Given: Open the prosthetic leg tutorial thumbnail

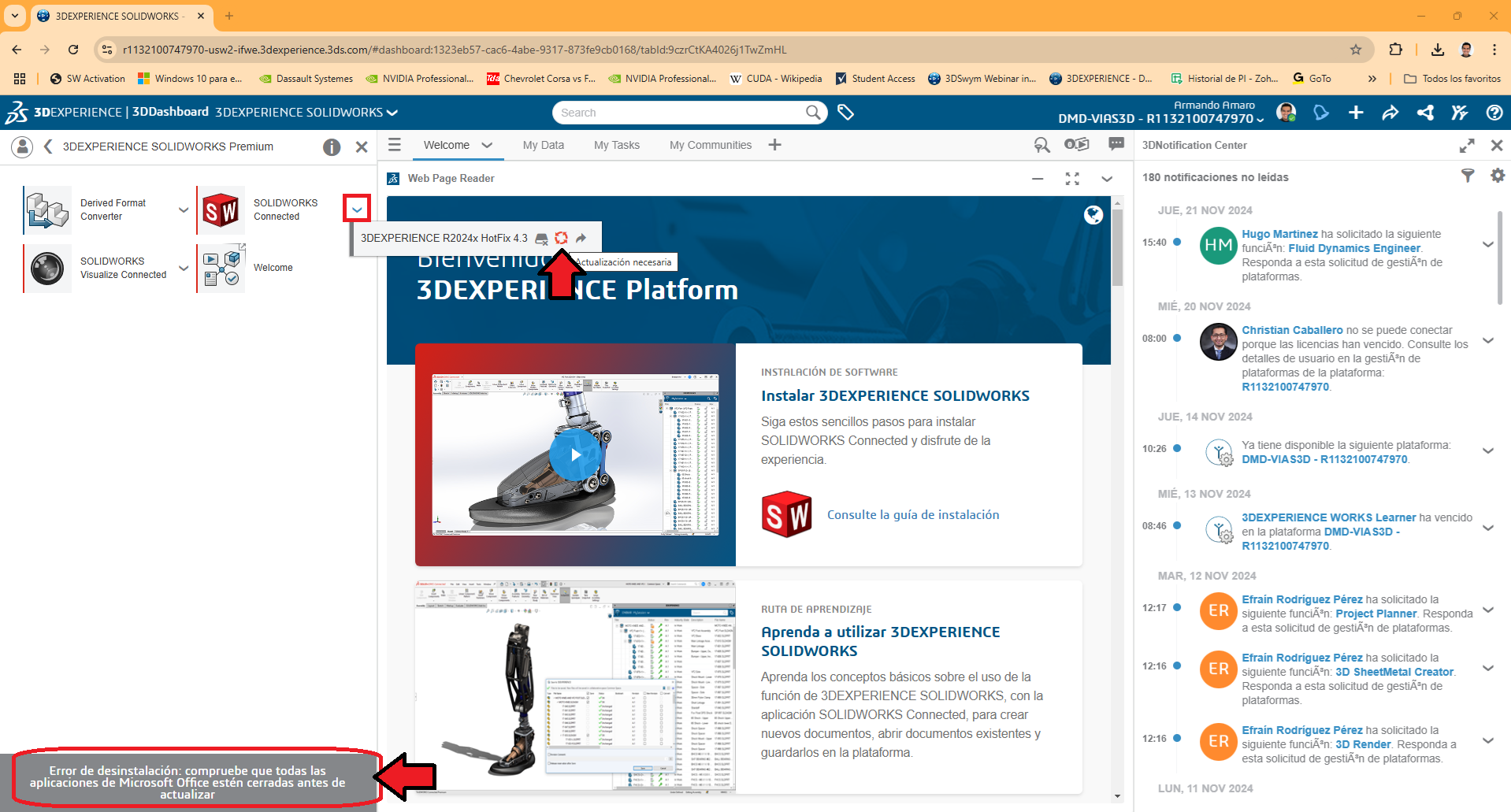Looking at the screenshot, I should (575, 687).
